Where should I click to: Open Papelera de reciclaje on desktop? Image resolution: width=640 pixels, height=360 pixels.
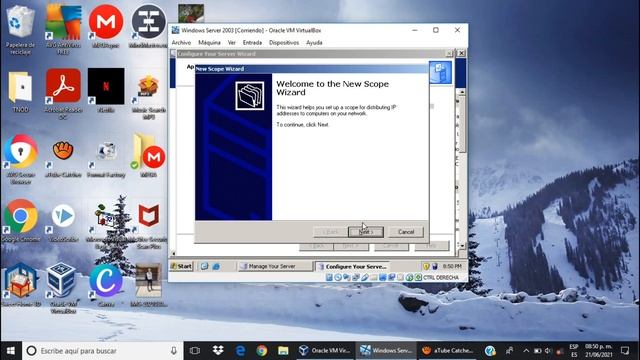click(20, 29)
